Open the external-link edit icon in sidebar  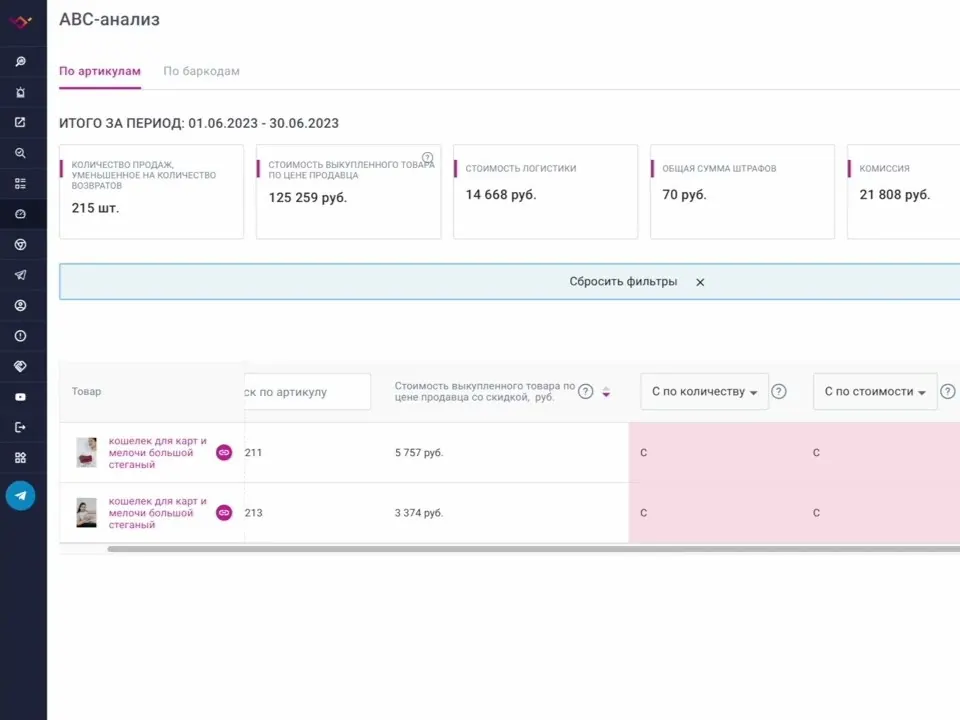(x=20, y=122)
